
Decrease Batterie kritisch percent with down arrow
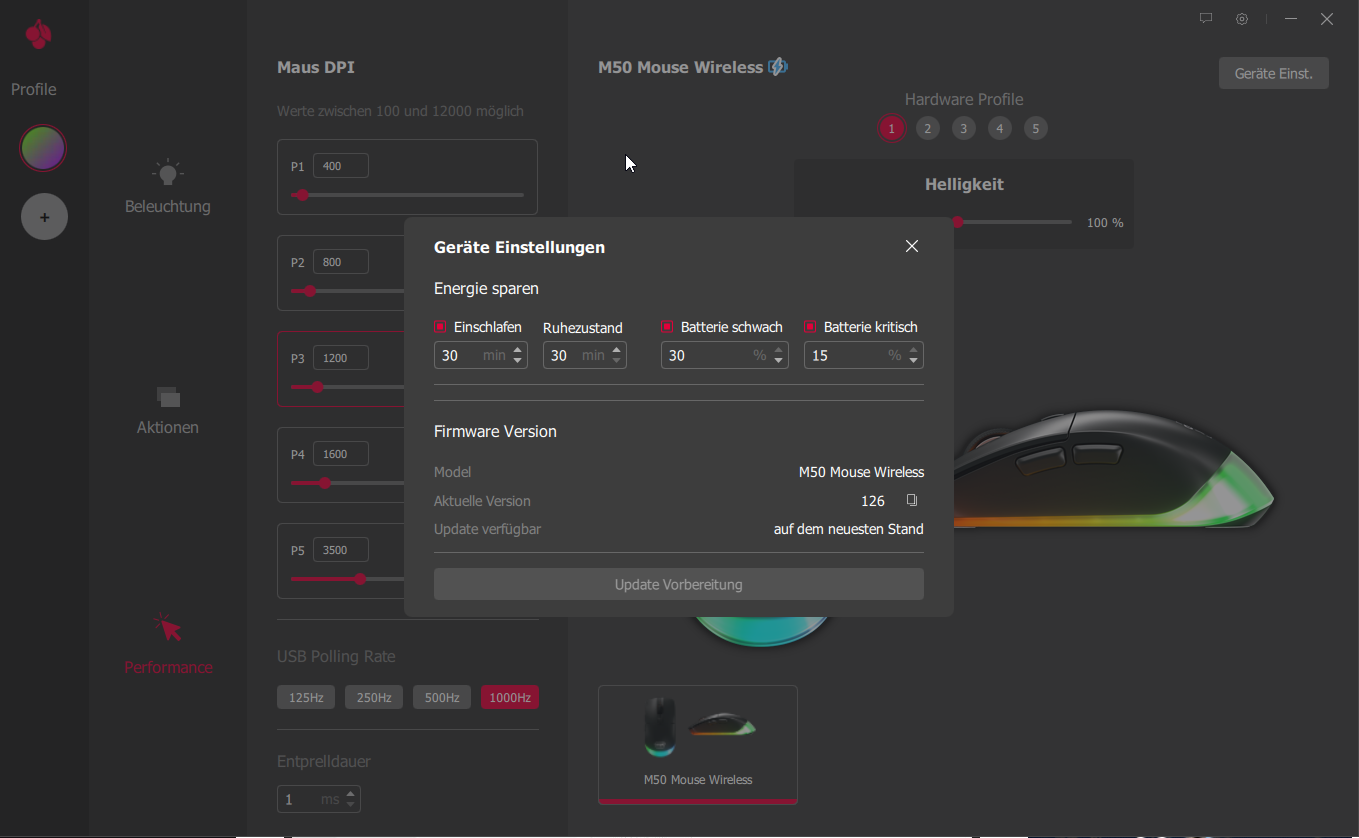(x=913, y=361)
